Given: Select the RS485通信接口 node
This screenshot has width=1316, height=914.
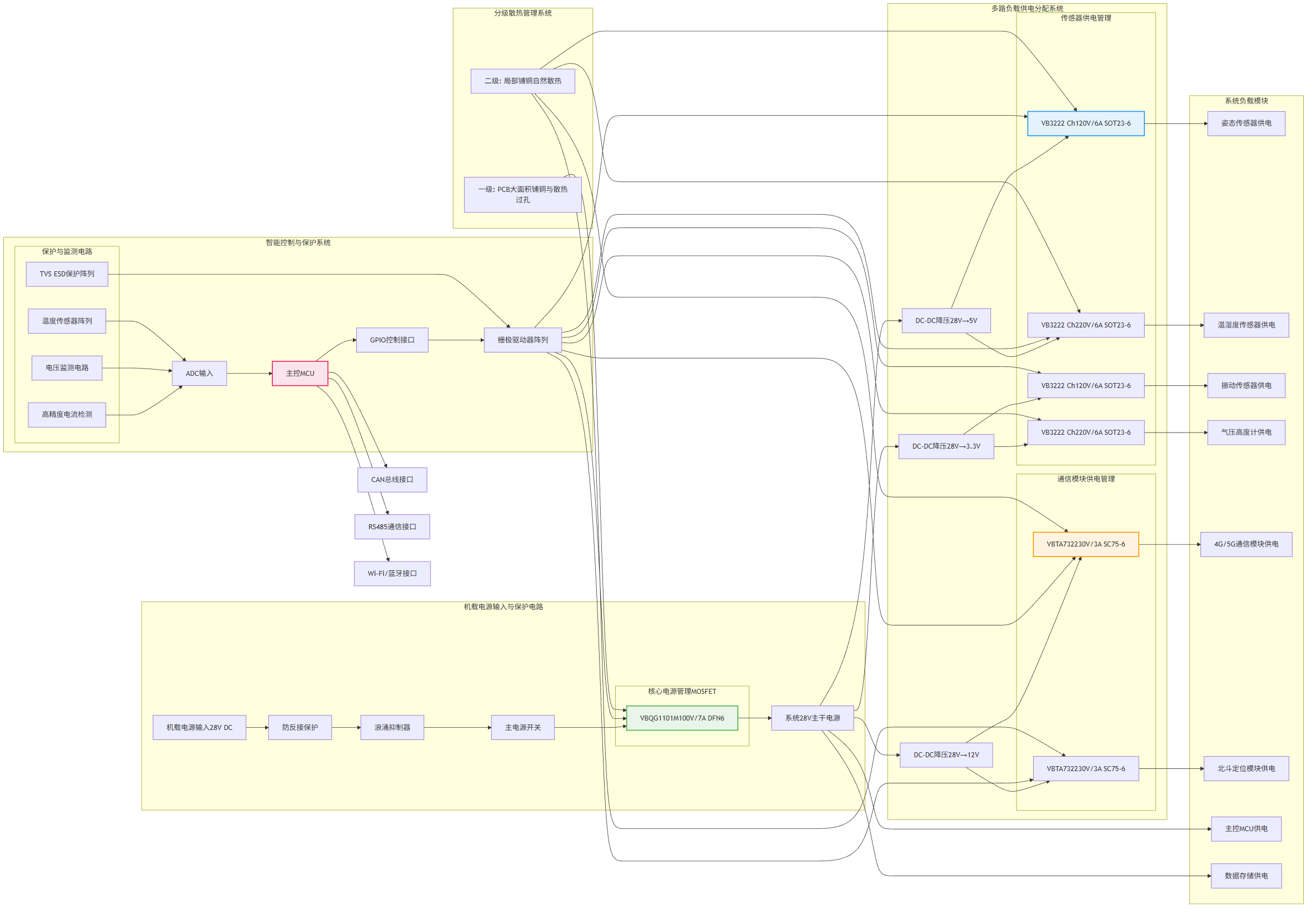Looking at the screenshot, I should pos(392,527).
